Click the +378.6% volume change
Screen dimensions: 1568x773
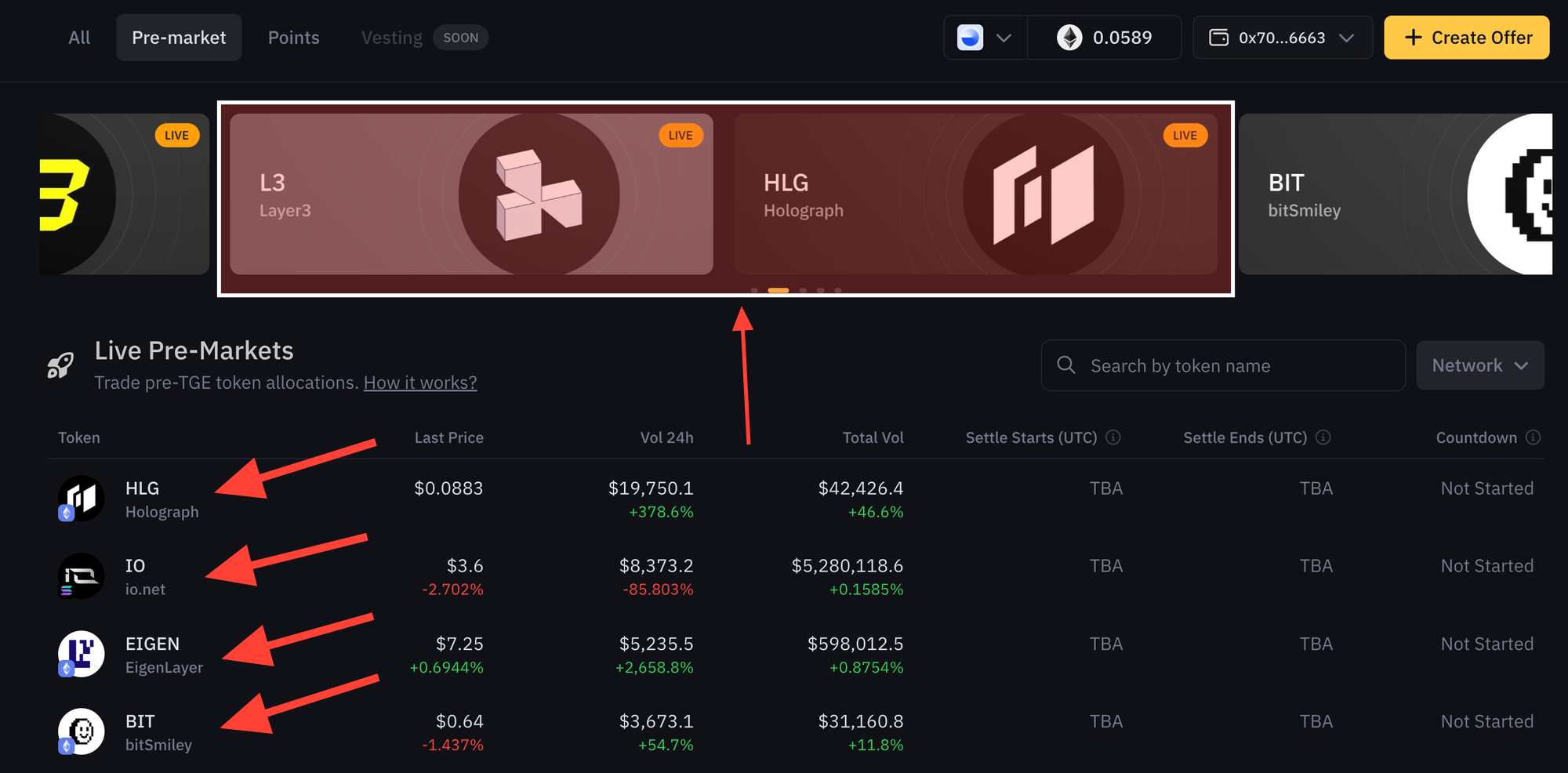661,512
